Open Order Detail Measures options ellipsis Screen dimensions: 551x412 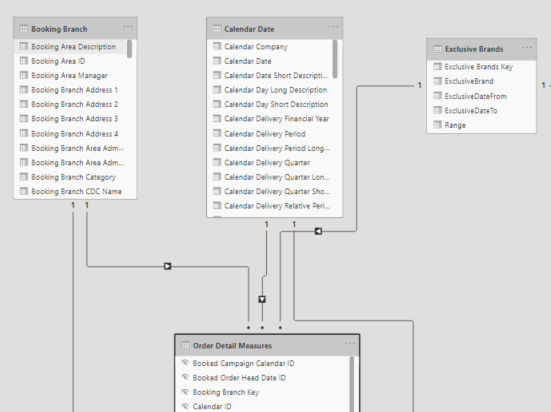[350, 344]
